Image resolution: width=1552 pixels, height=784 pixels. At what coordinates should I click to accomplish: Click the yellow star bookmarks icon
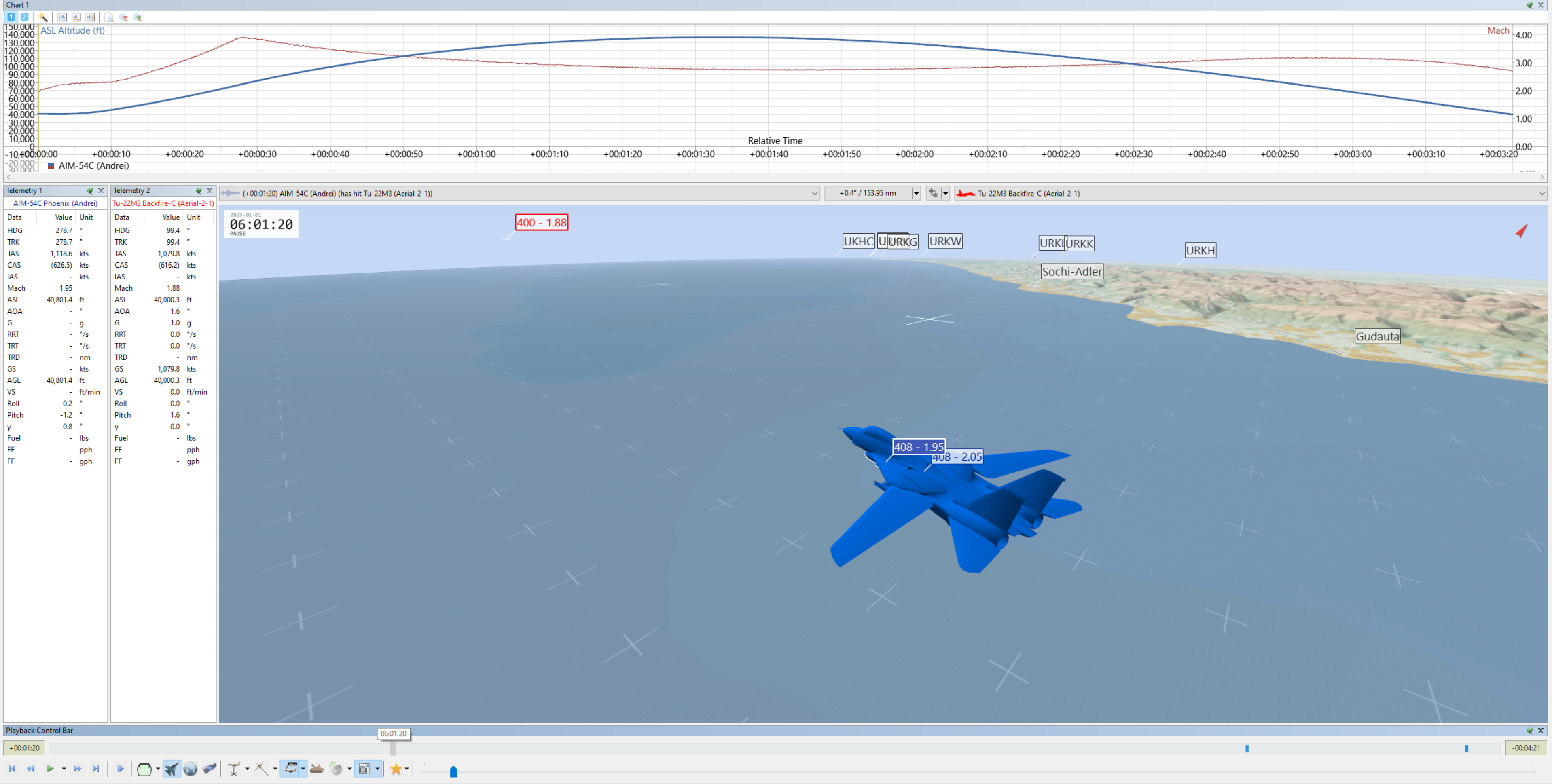pyautogui.click(x=396, y=769)
